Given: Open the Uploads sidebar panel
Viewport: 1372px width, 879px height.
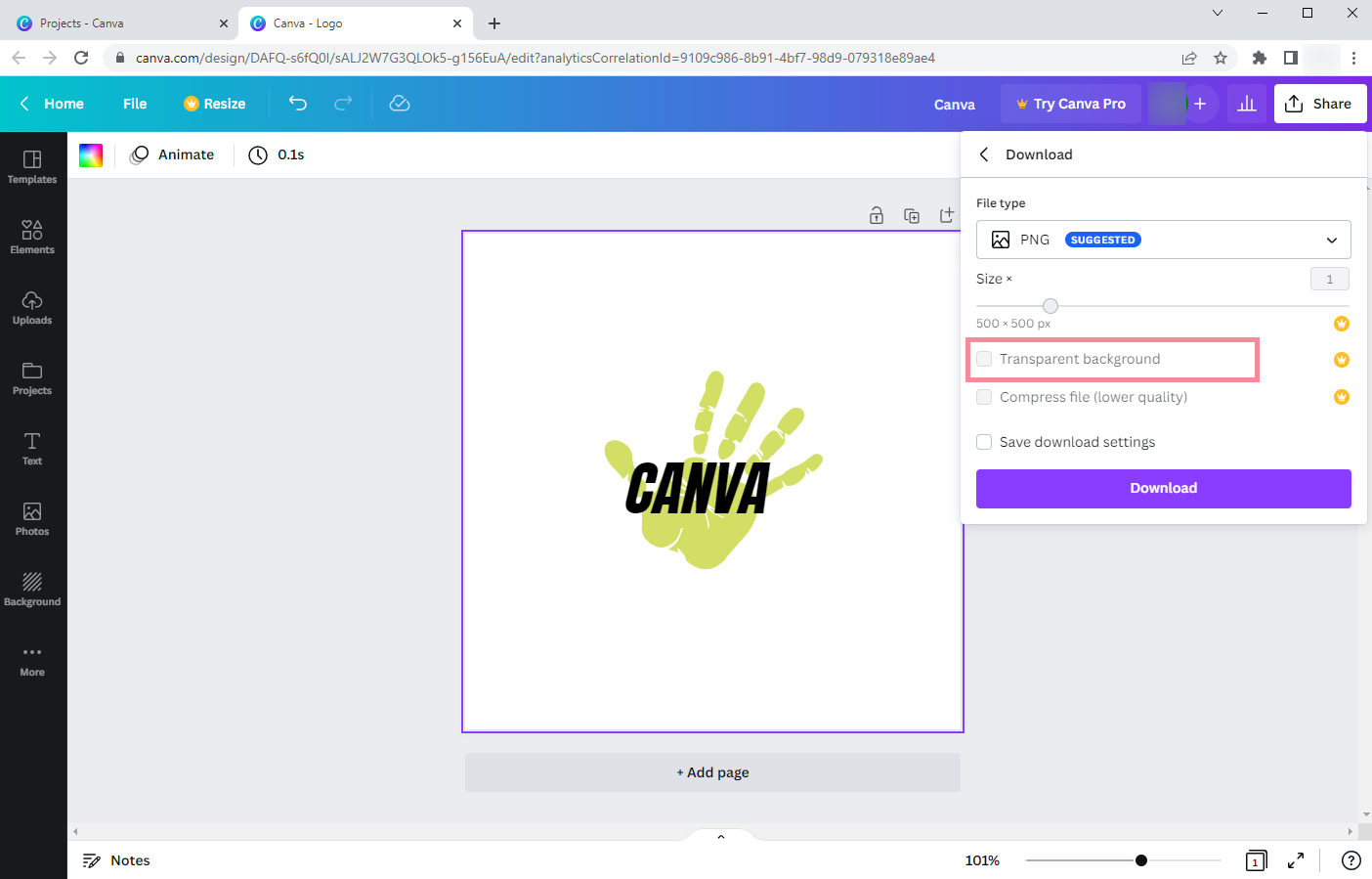Looking at the screenshot, I should [x=32, y=308].
